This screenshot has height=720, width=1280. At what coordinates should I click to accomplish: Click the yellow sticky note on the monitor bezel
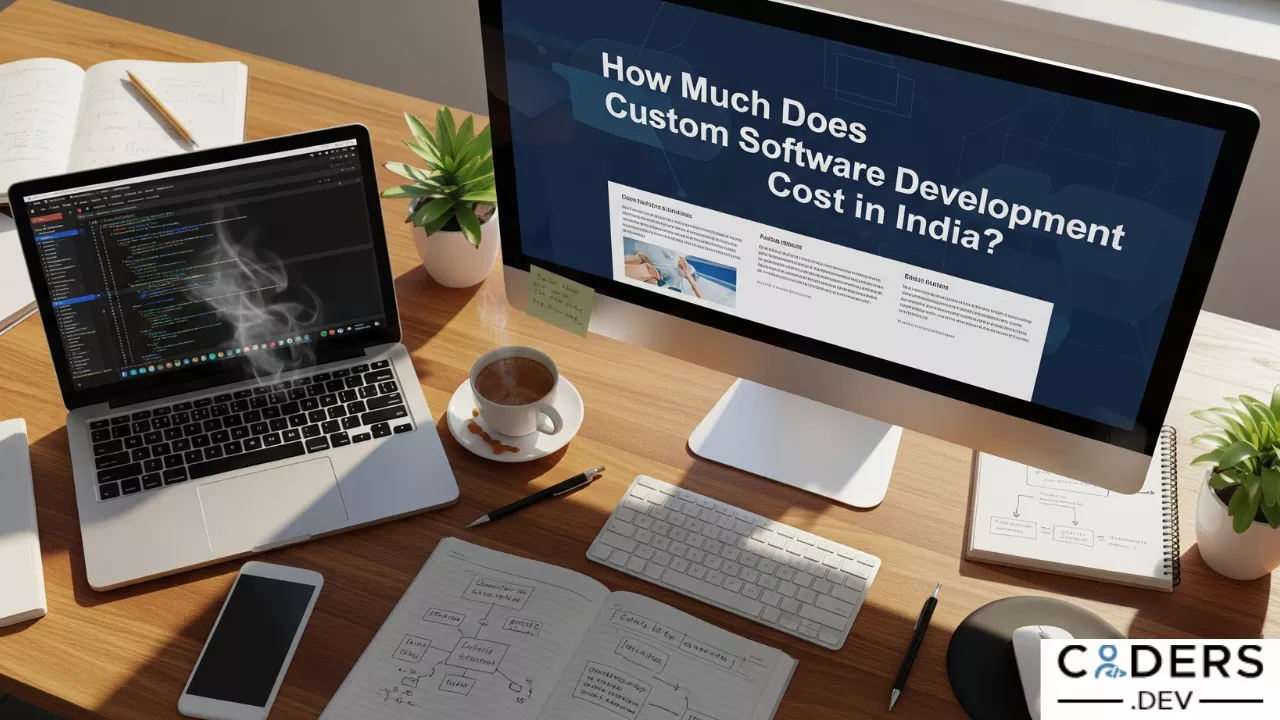[561, 299]
